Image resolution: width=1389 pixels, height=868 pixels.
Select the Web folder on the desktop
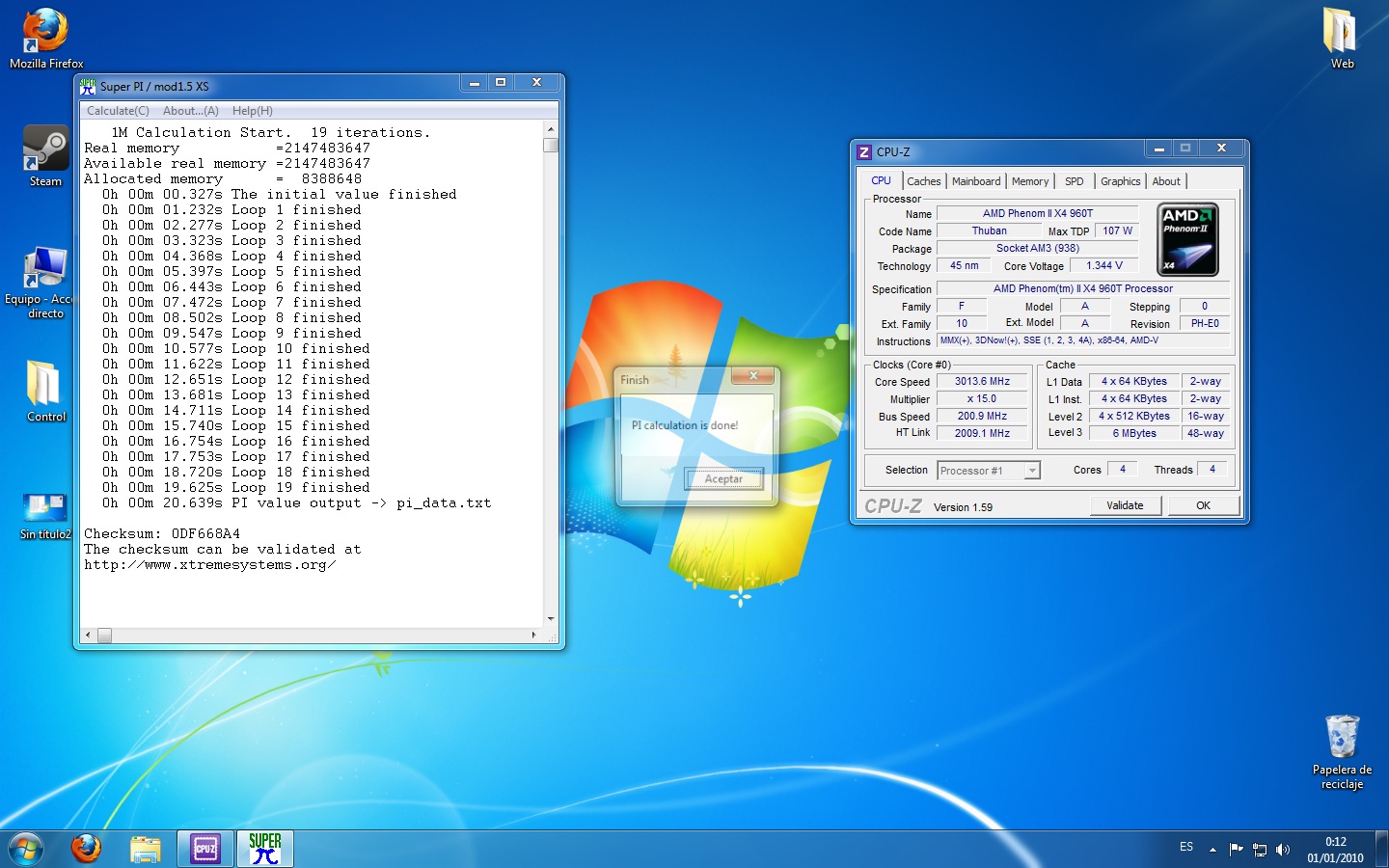tap(1342, 39)
